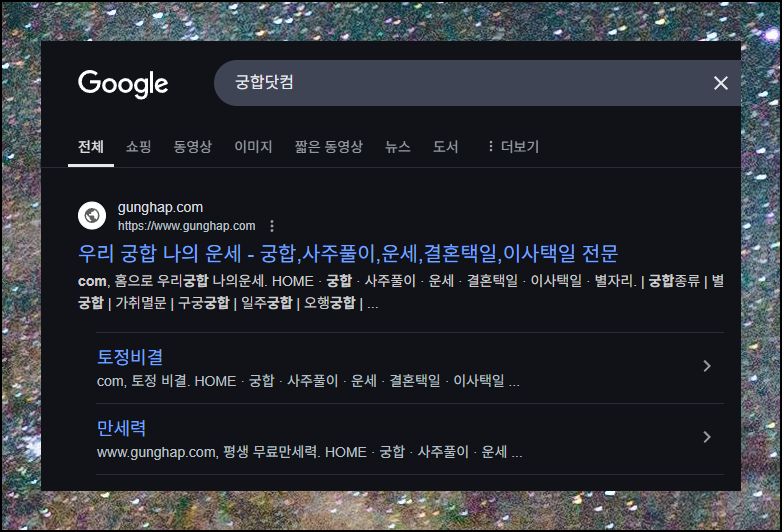
Task: Open the 우리 궁합 나의 운세 result title
Action: 348,253
